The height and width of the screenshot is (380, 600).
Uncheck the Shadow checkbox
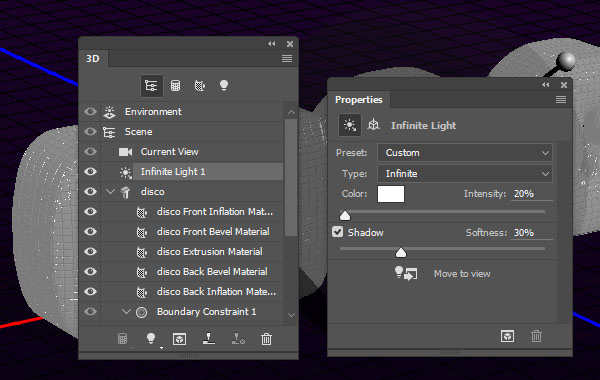pyautogui.click(x=338, y=232)
